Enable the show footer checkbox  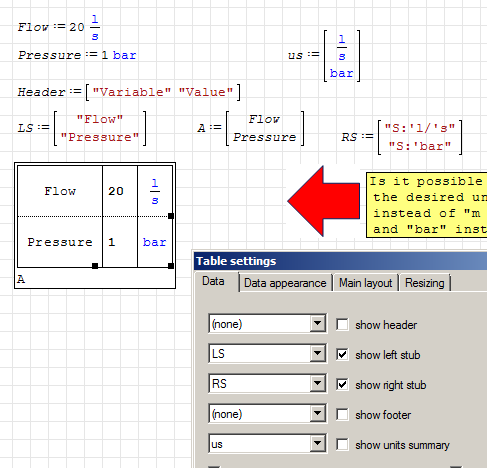pyautogui.click(x=342, y=415)
